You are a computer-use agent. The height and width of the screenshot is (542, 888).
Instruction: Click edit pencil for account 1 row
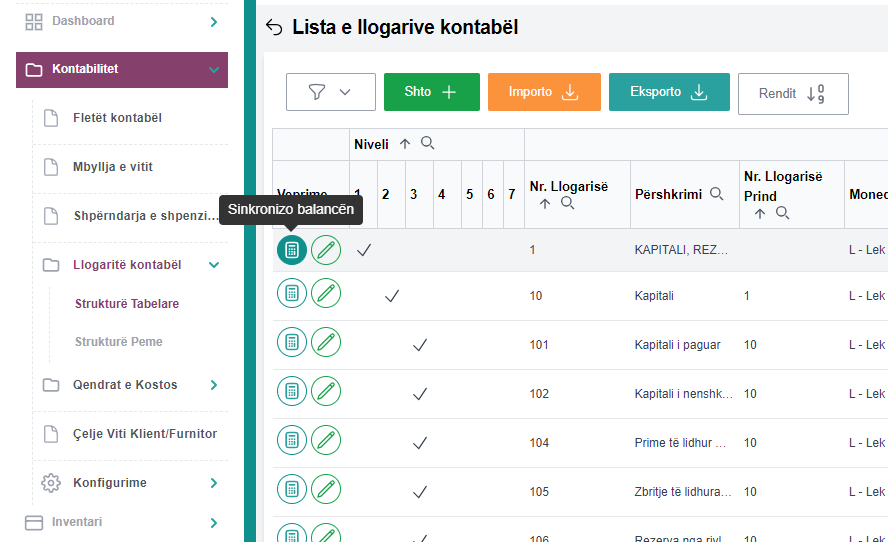pos(326,250)
